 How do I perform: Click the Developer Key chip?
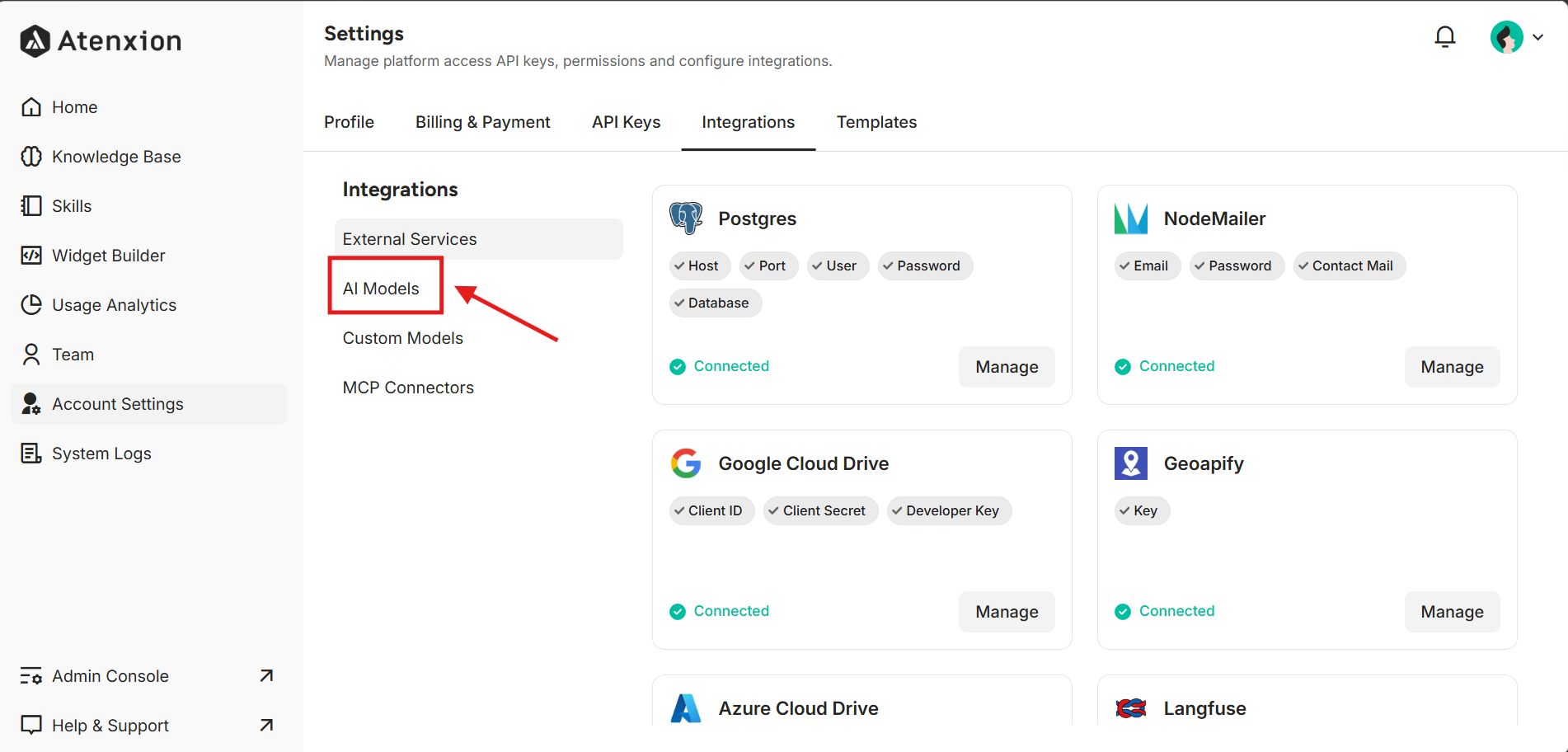pyautogui.click(x=950, y=511)
